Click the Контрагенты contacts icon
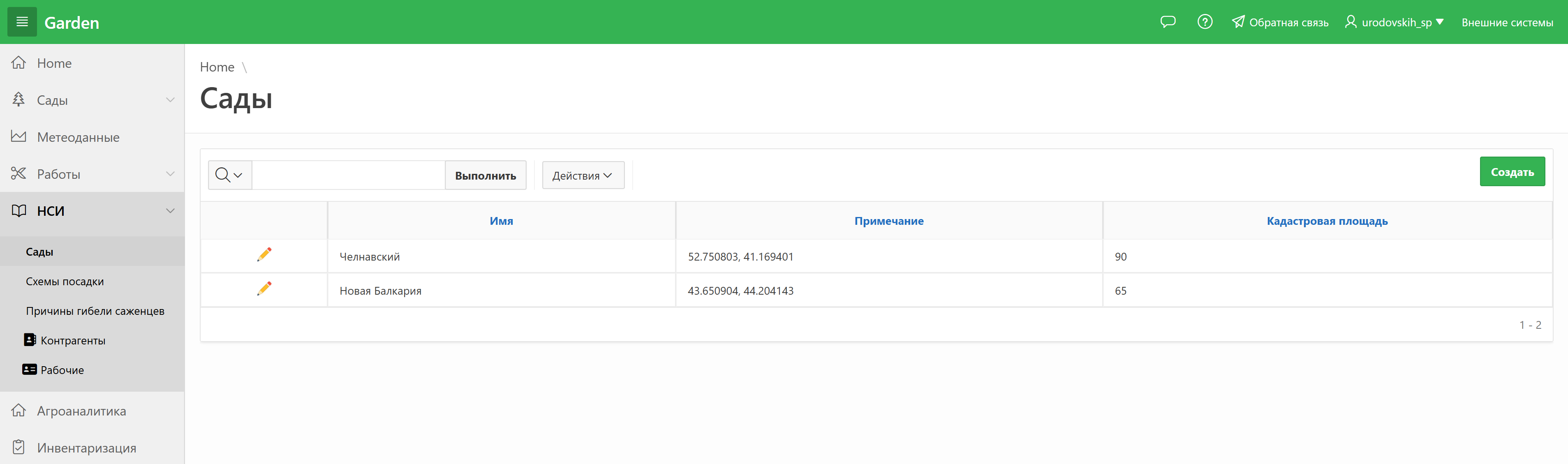Image resolution: width=1568 pixels, height=464 pixels. pyautogui.click(x=30, y=340)
